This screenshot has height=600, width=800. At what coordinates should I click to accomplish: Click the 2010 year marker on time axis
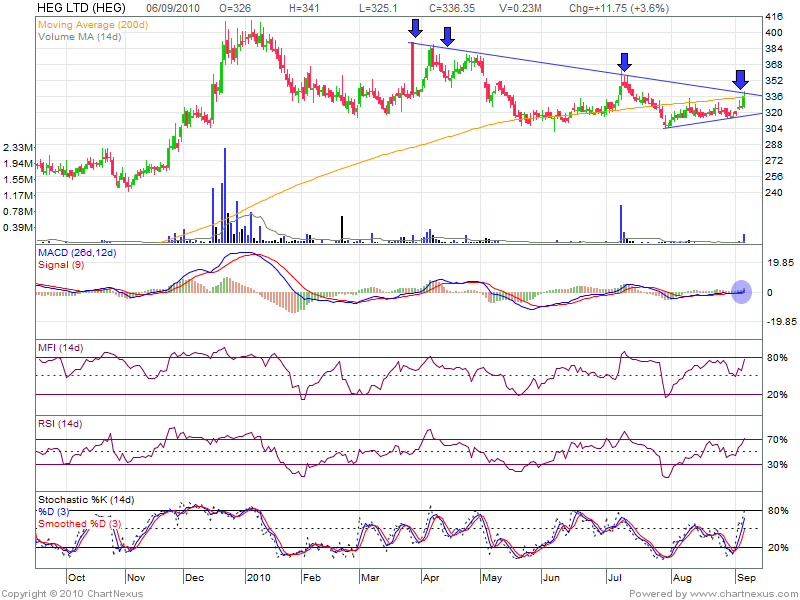(259, 578)
